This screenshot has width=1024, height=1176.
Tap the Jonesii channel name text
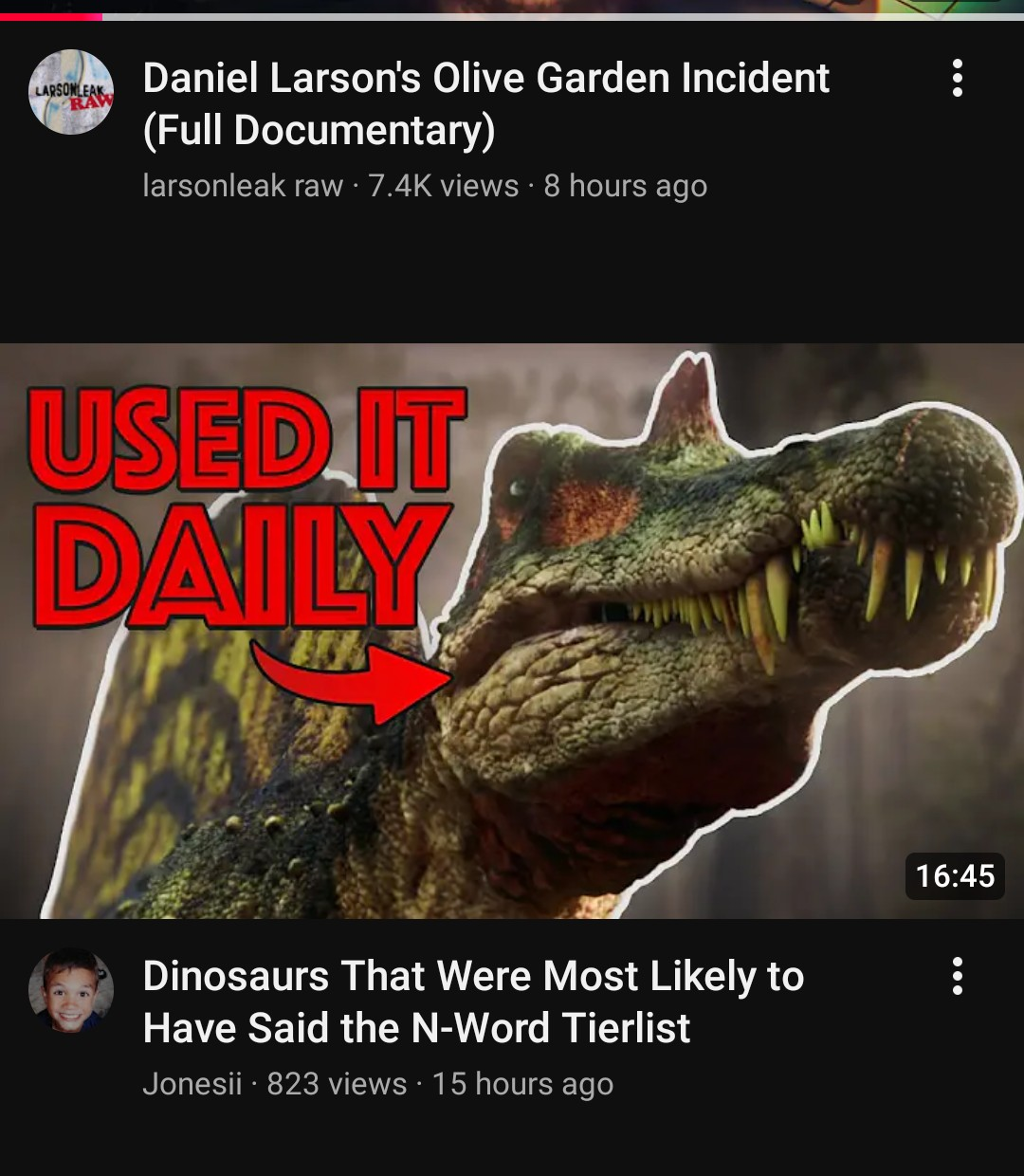pos(192,1084)
